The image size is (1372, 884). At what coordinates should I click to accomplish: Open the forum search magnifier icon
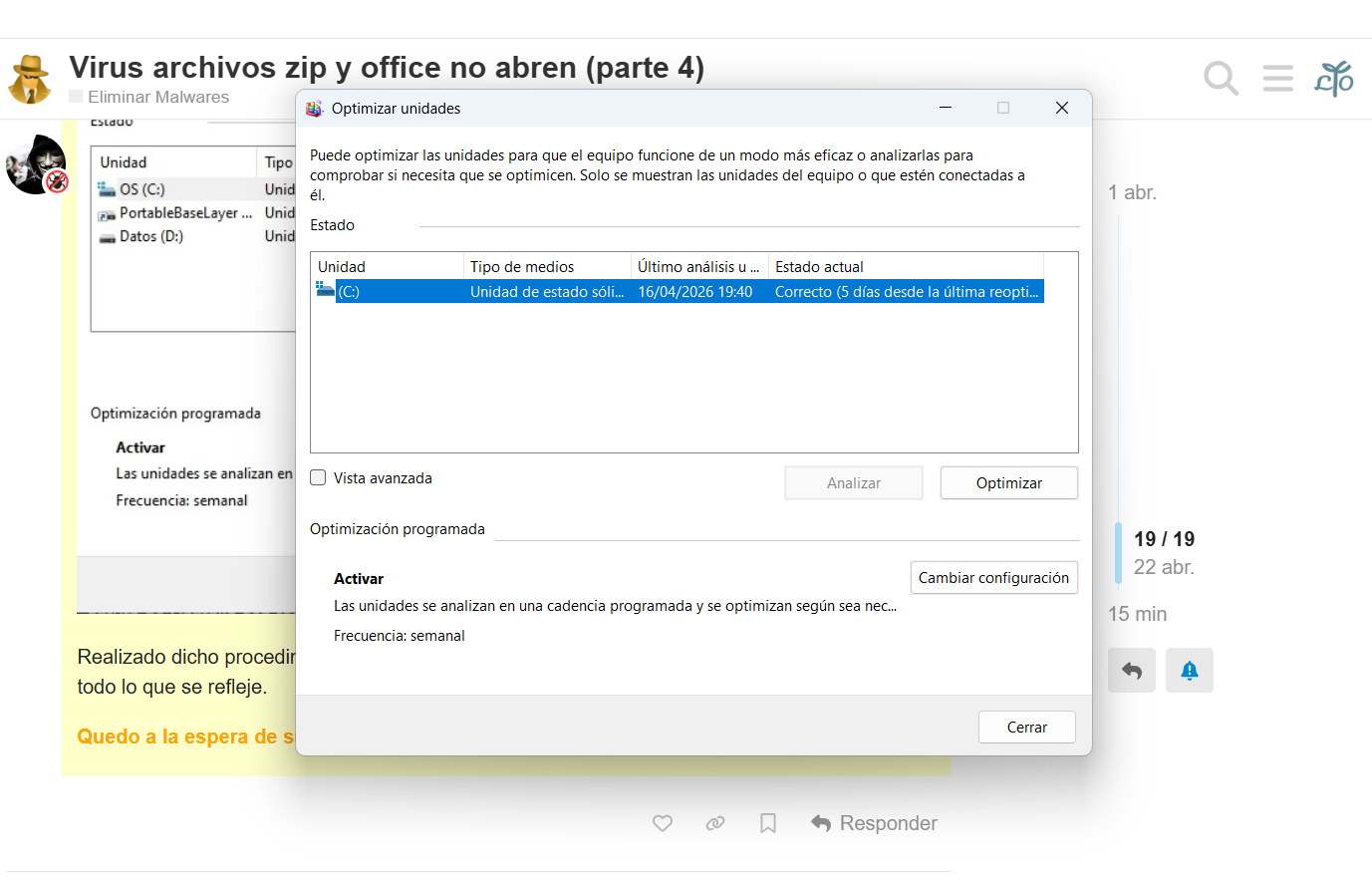point(1221,78)
